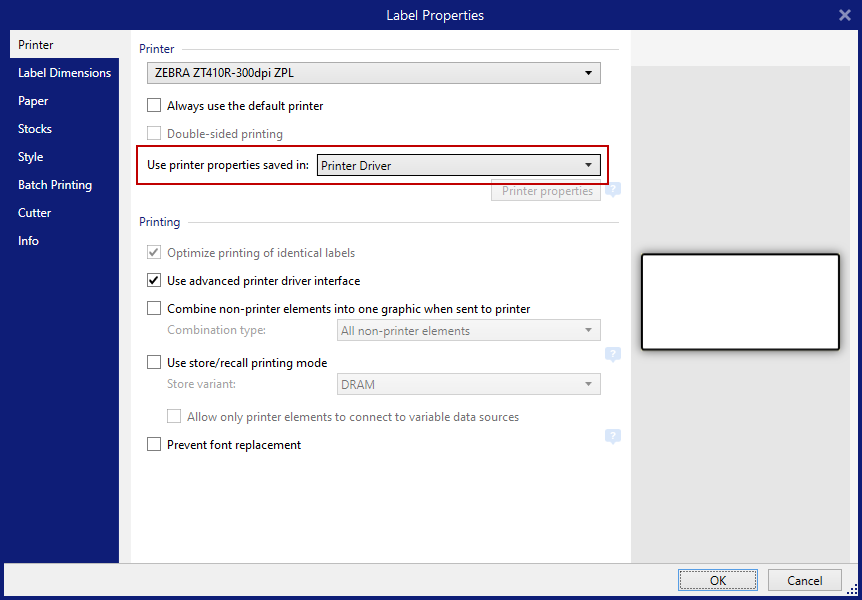Uncheck Use advanced printer driver interface
This screenshot has width=862, height=600.
154,280
